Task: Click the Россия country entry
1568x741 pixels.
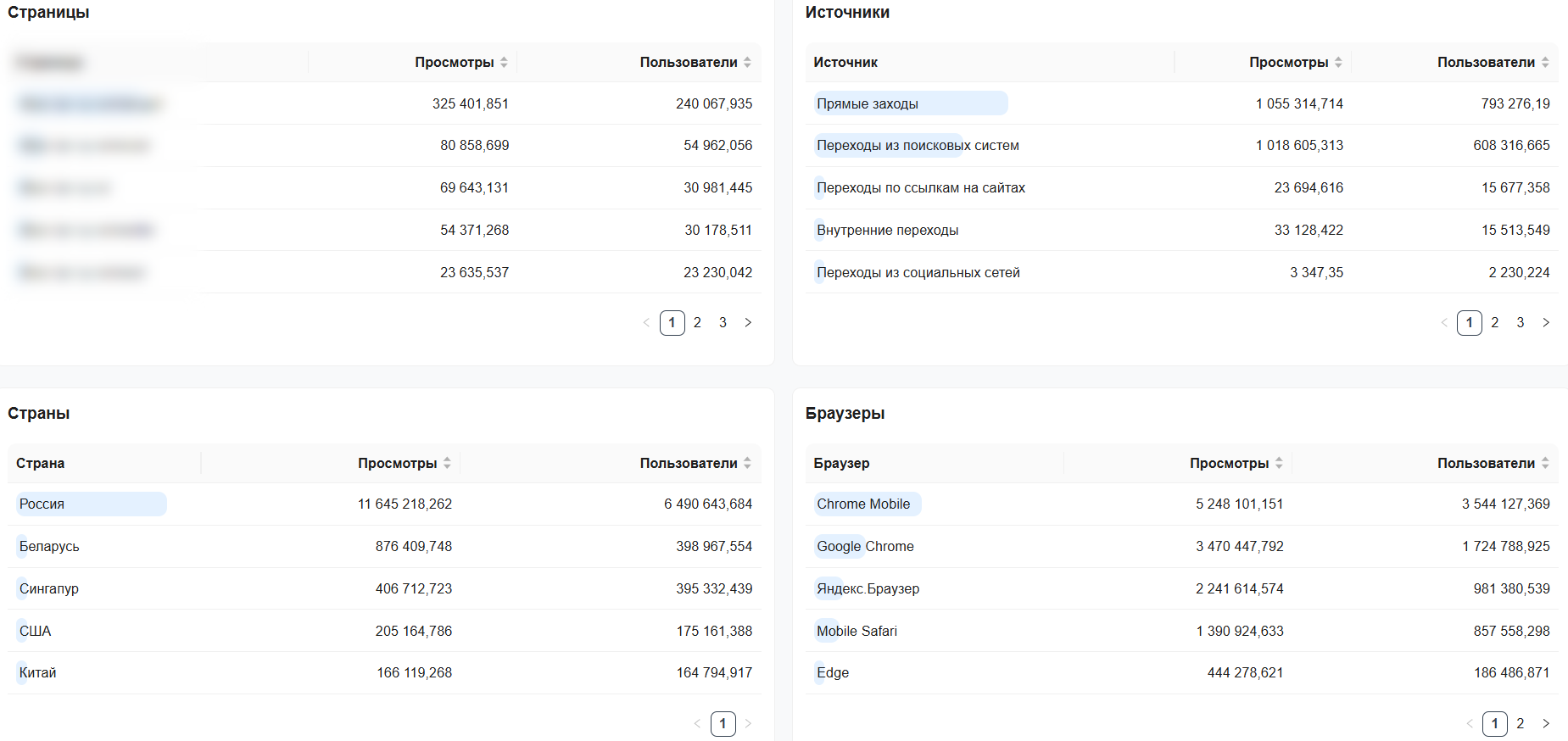Action: (x=42, y=504)
